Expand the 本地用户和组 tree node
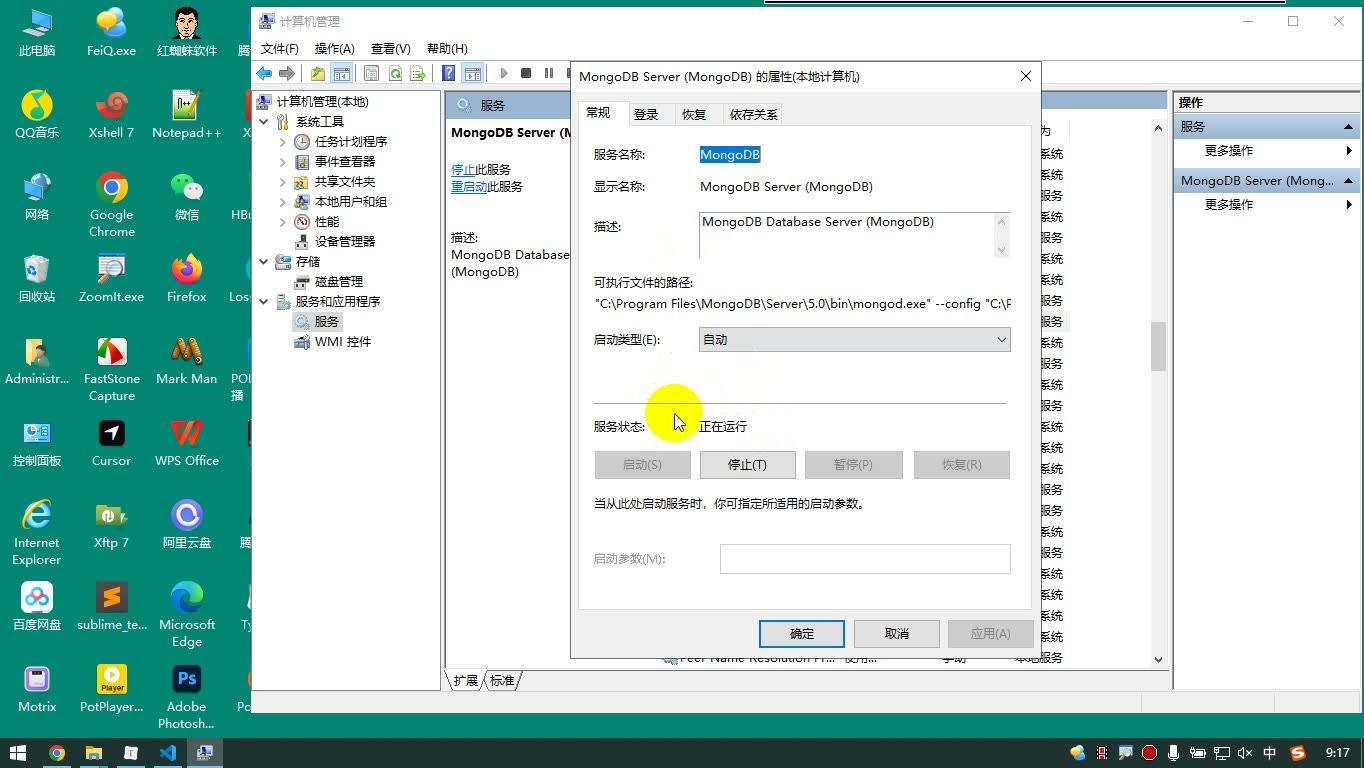Screen dimensions: 1364x768 tap(283, 202)
